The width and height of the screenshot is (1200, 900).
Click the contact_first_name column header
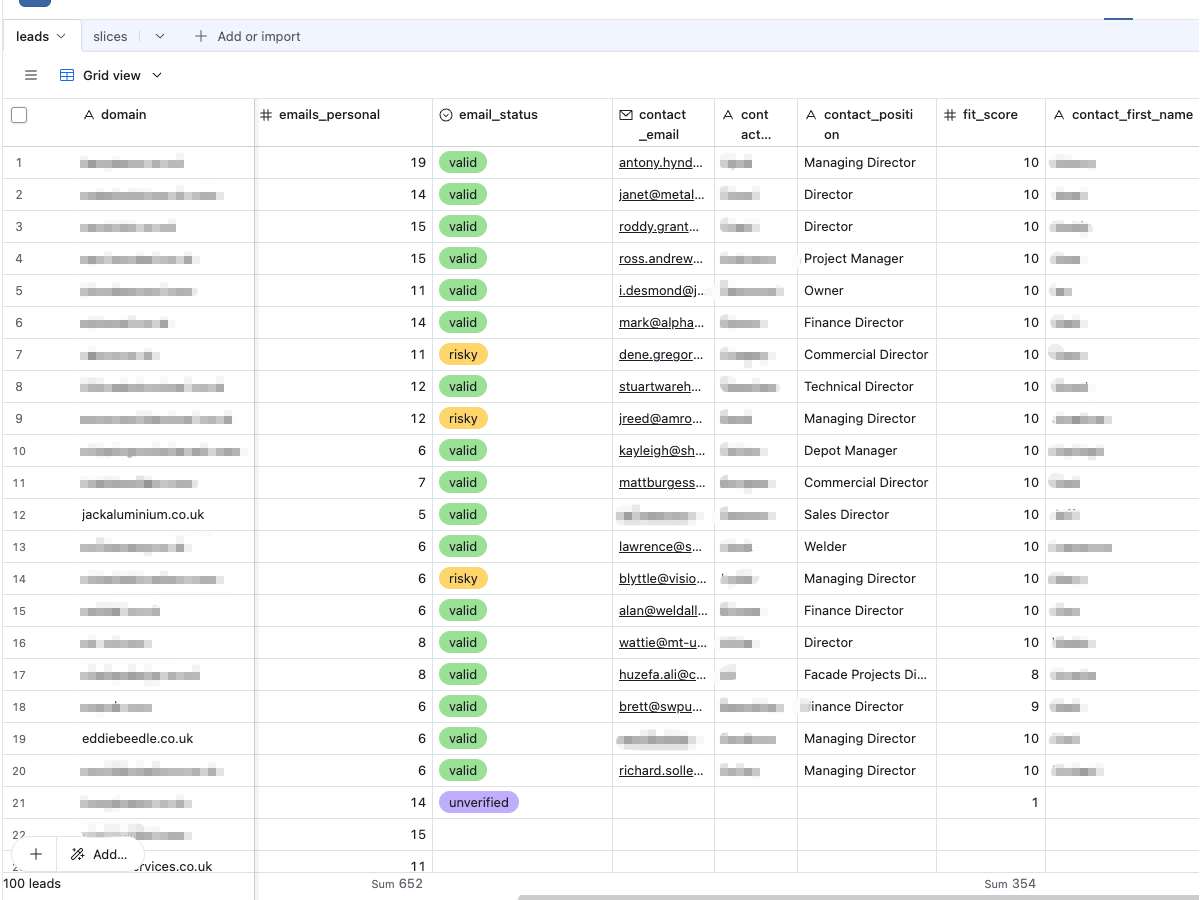point(1123,122)
